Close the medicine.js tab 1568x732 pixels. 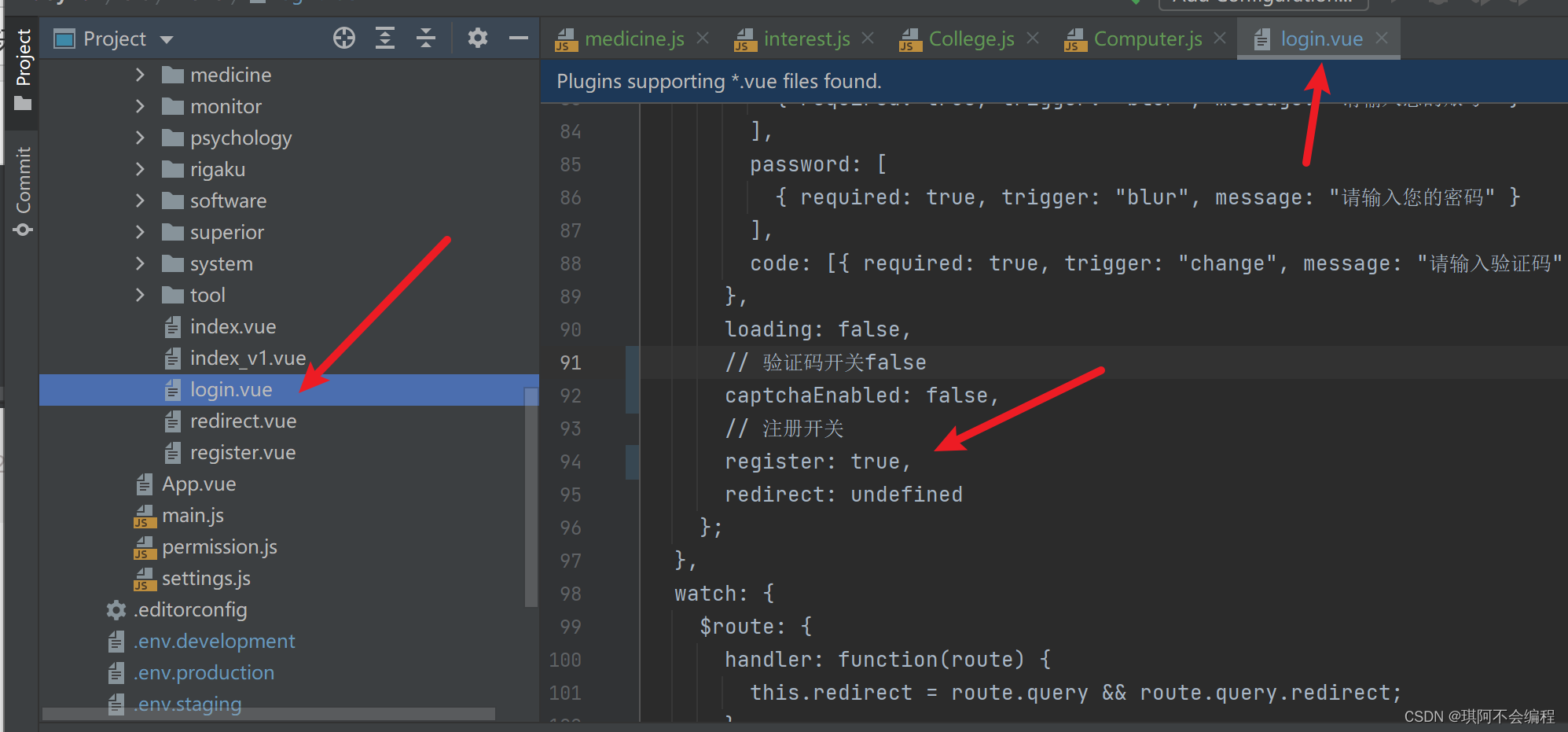703,38
